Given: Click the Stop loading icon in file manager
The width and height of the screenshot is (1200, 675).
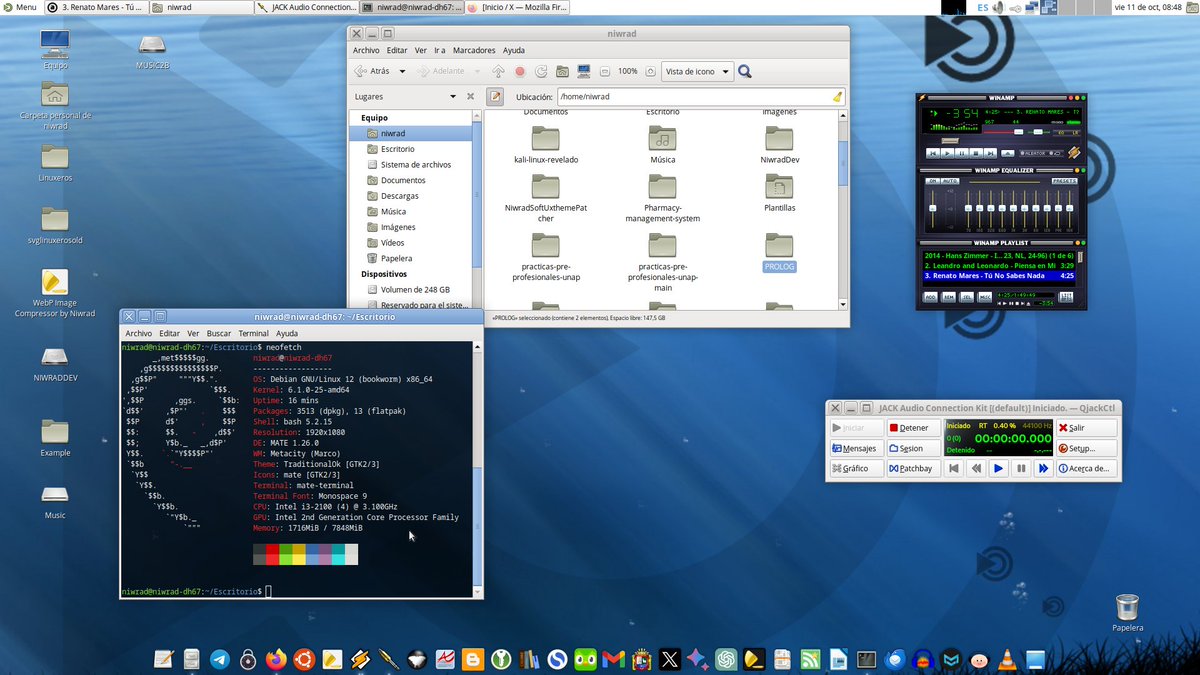Looking at the screenshot, I should [520, 71].
